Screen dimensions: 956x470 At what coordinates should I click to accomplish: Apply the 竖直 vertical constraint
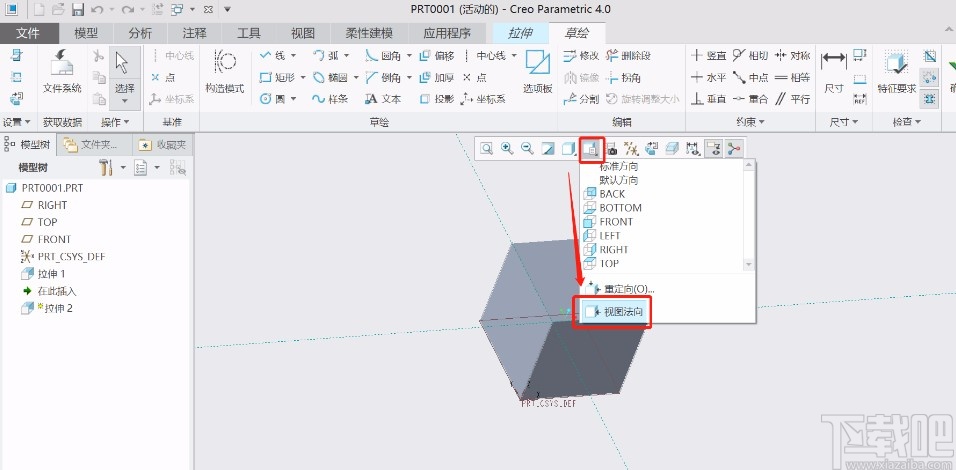click(708, 55)
